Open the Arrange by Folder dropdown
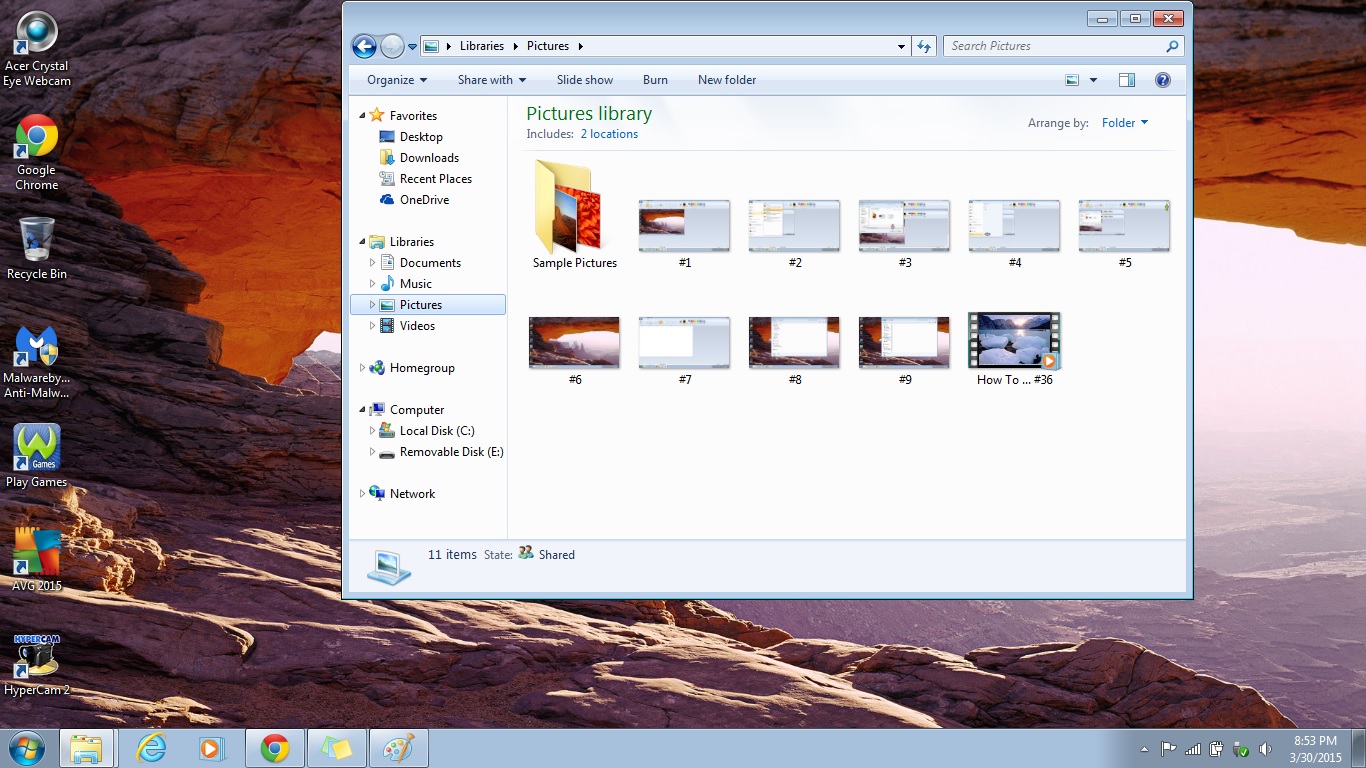The height and width of the screenshot is (768, 1366). point(1125,123)
